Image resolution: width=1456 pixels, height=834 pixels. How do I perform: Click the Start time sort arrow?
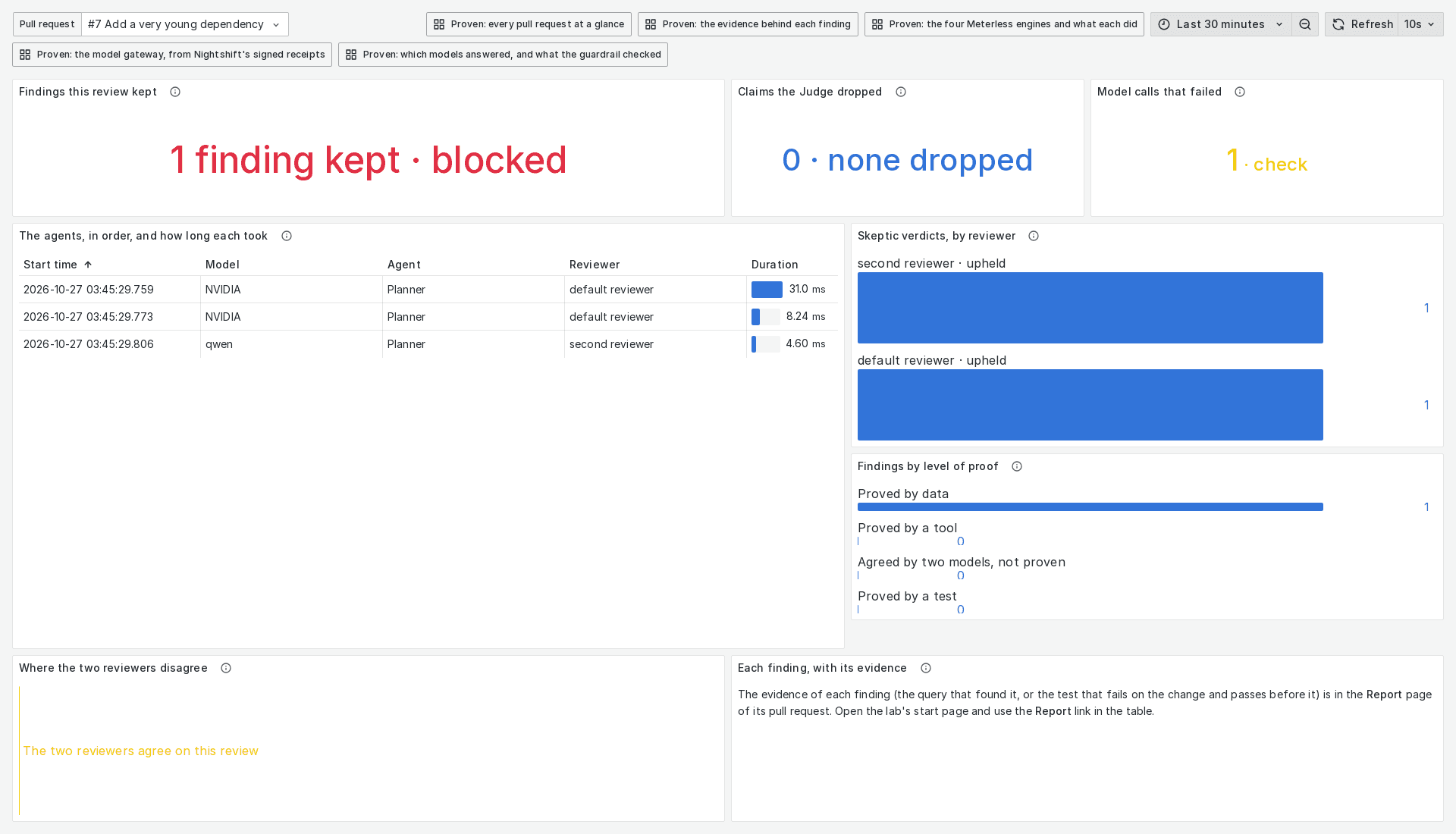pos(88,265)
